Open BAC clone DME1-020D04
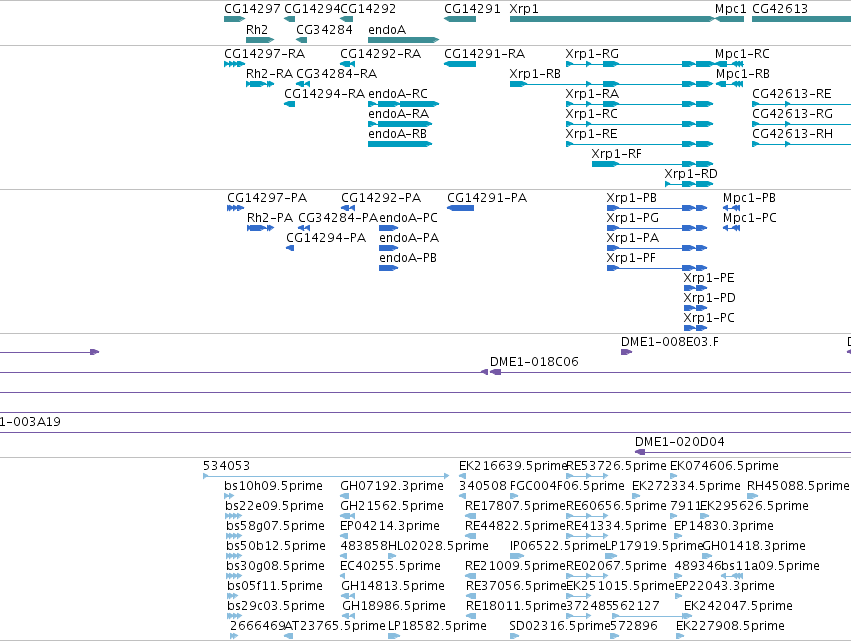Image resolution: width=851 pixels, height=641 pixels. click(x=679, y=442)
